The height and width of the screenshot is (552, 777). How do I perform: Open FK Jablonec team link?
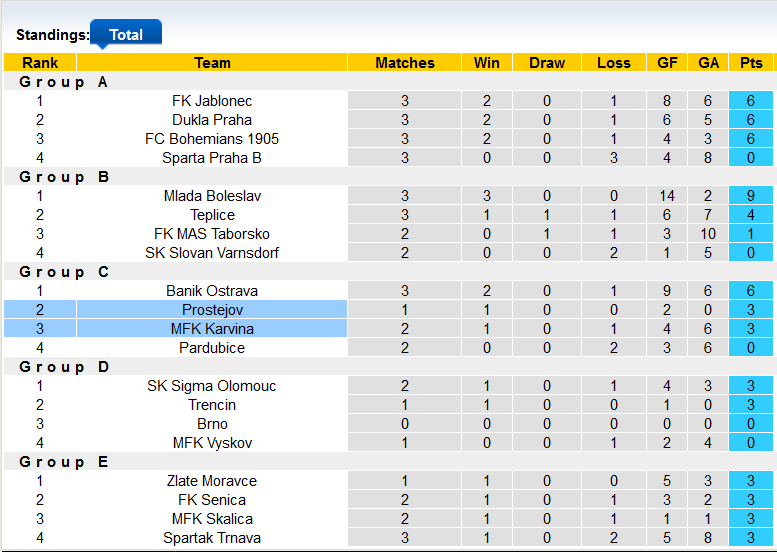pyautogui.click(x=212, y=101)
